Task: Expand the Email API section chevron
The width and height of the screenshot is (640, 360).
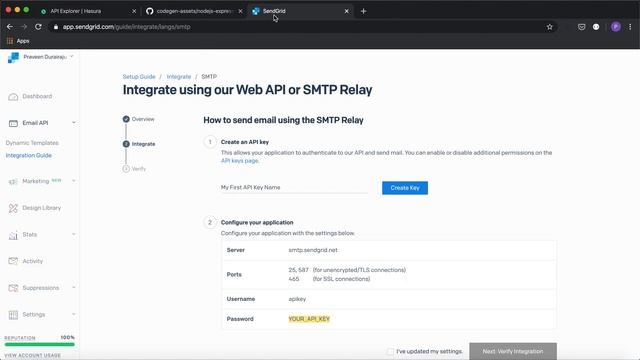Action: point(73,123)
